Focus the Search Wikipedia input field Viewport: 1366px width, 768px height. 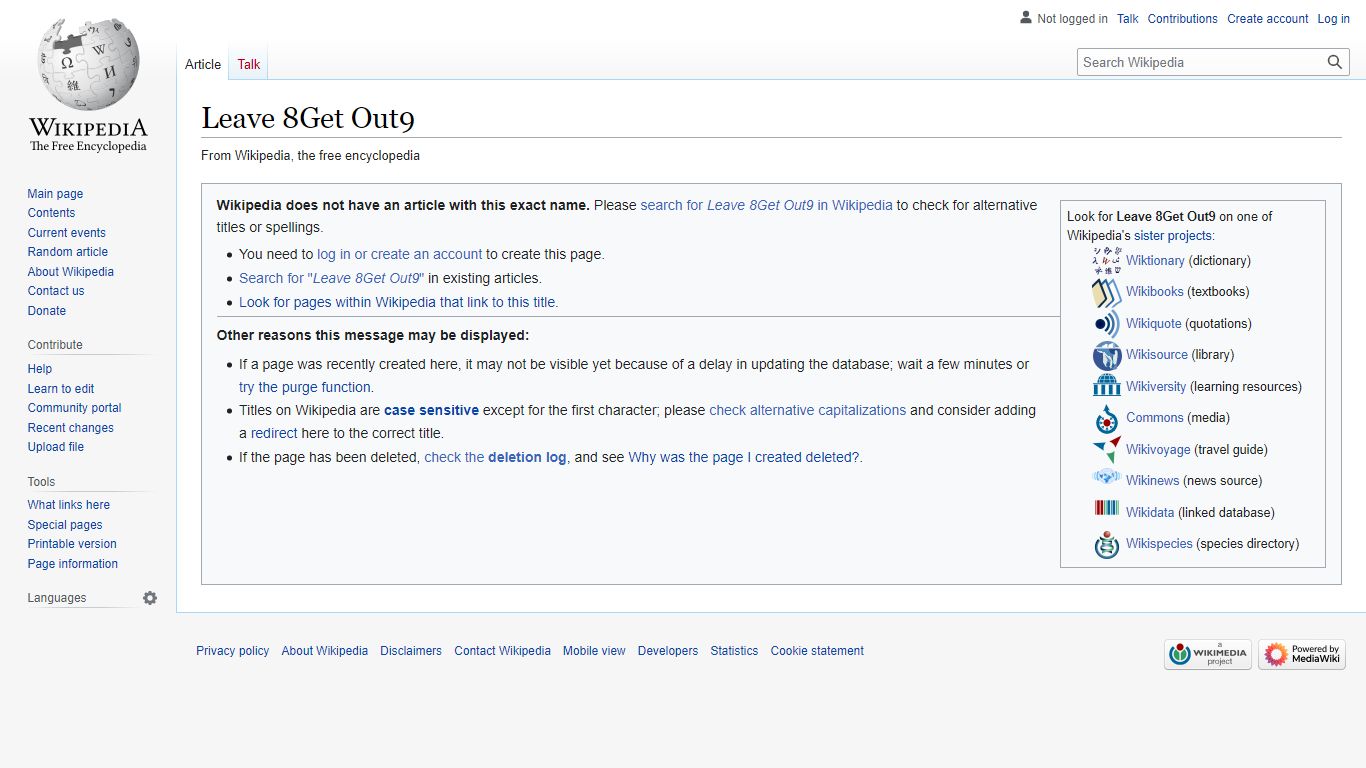pos(1201,62)
